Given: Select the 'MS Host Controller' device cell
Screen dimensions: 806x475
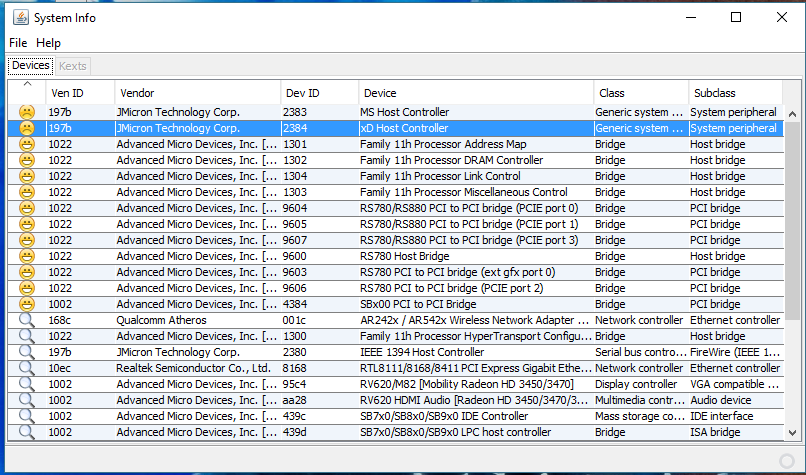Looking at the screenshot, I should [477, 112].
